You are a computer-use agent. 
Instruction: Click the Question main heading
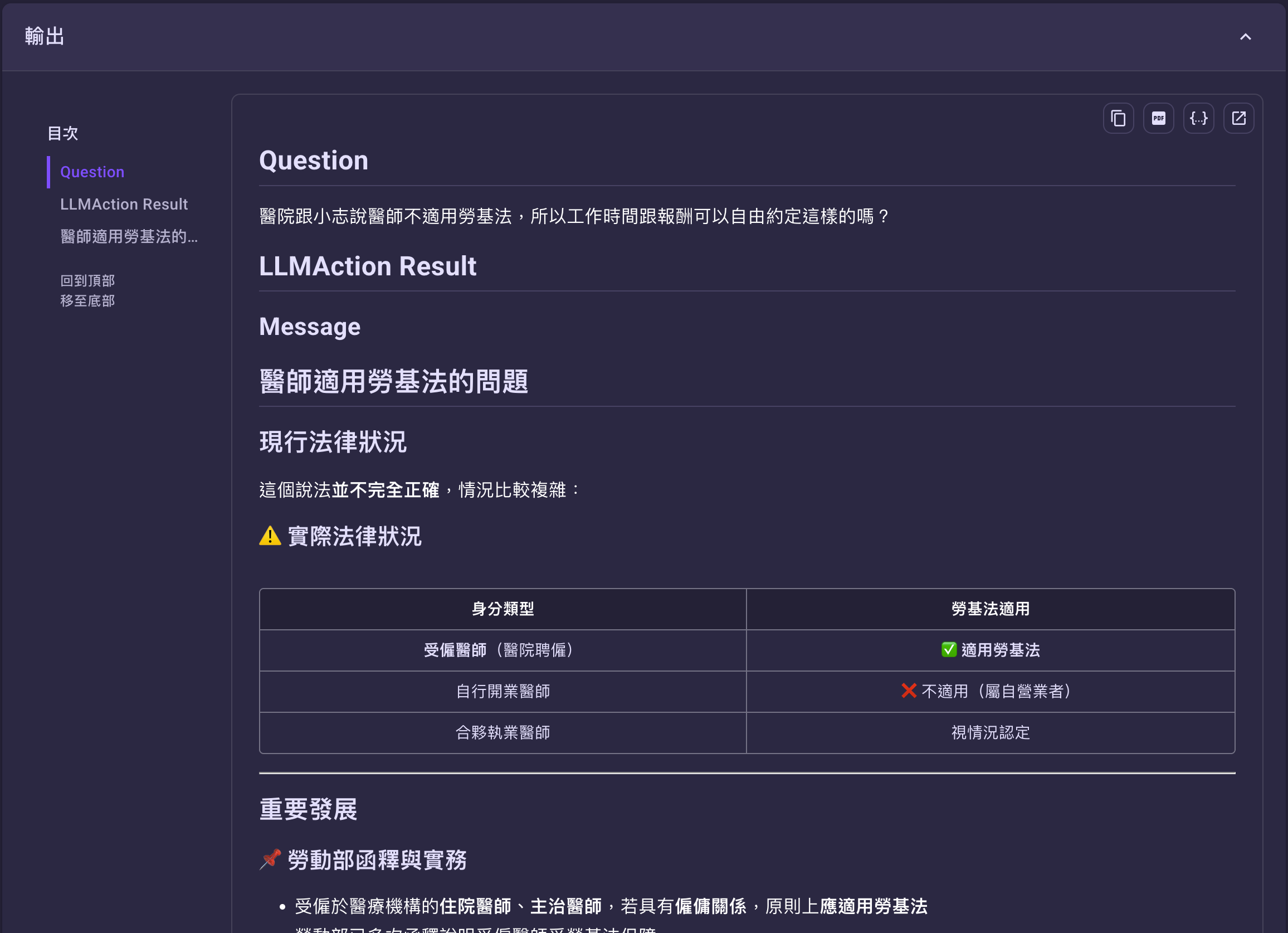[314, 160]
